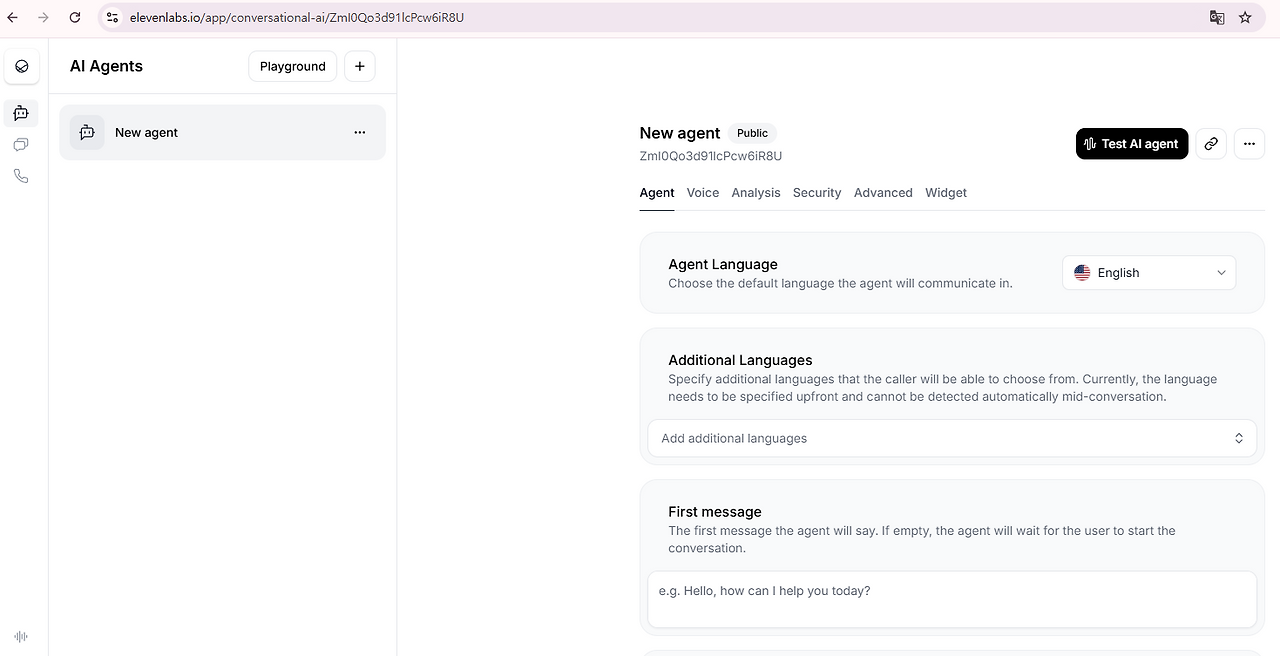
Task: Click the browser back arrow
Action: [x=12, y=17]
